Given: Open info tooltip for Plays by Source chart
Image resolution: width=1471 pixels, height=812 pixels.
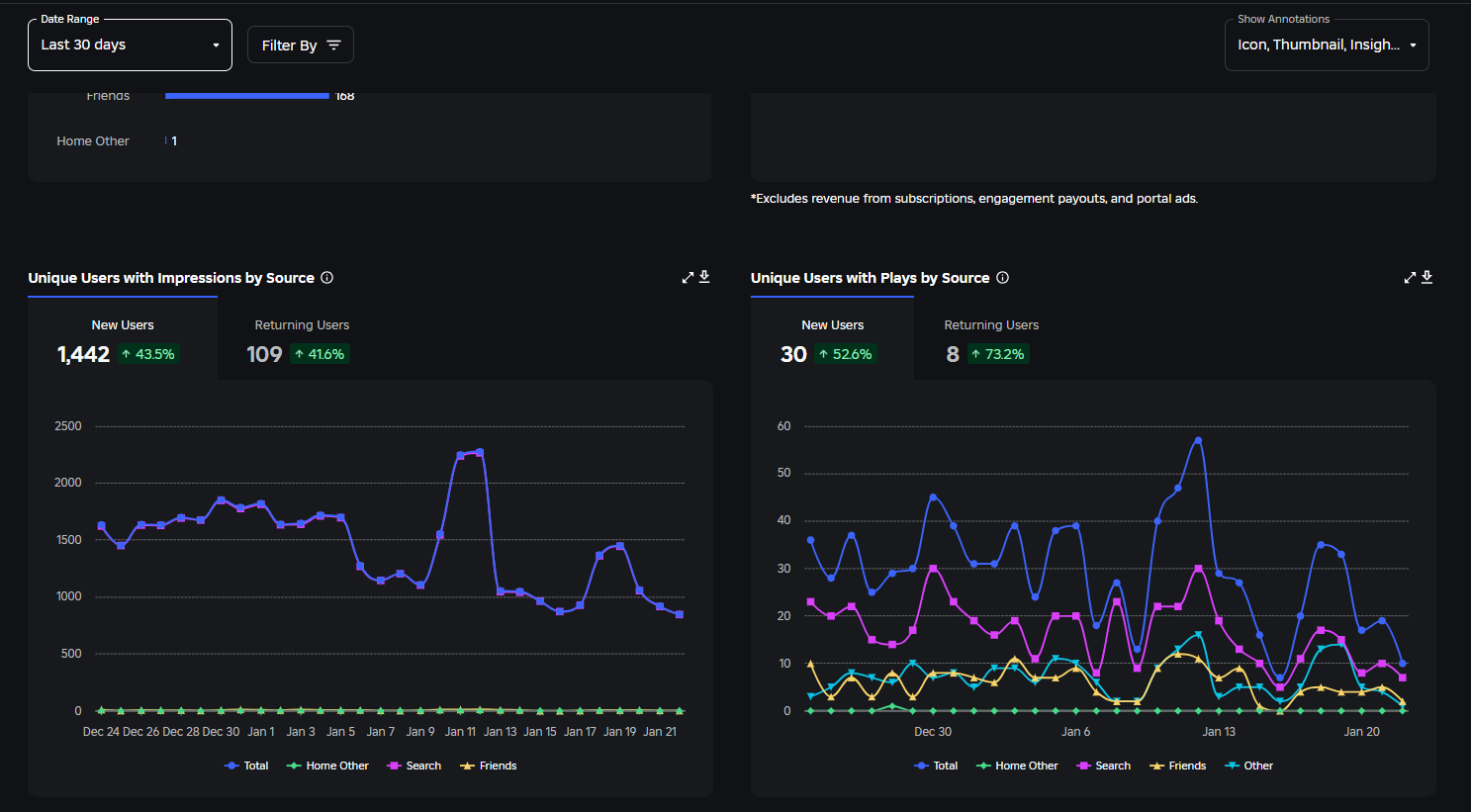Looking at the screenshot, I should [1003, 278].
